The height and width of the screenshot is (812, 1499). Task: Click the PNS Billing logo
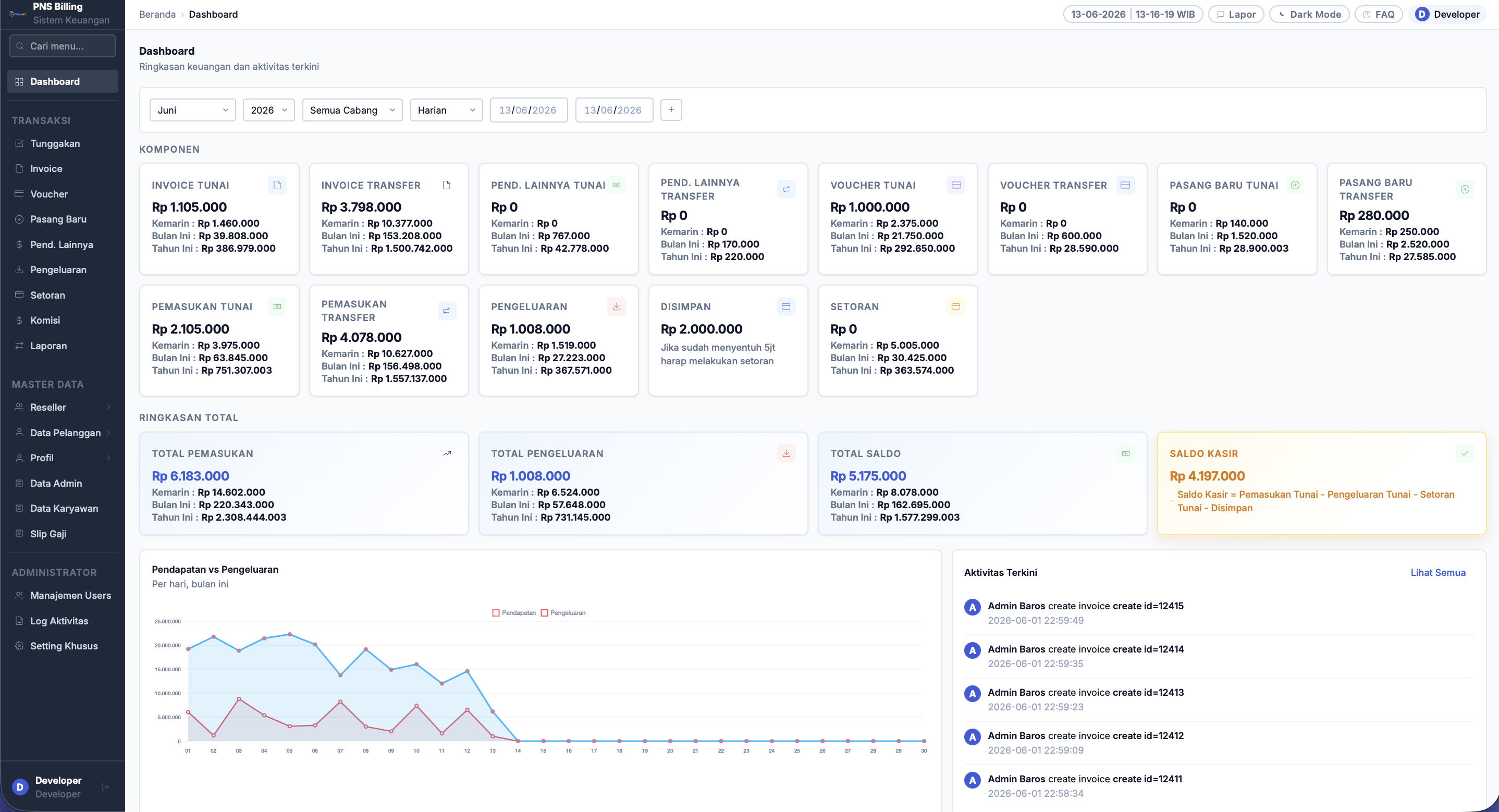[x=17, y=14]
